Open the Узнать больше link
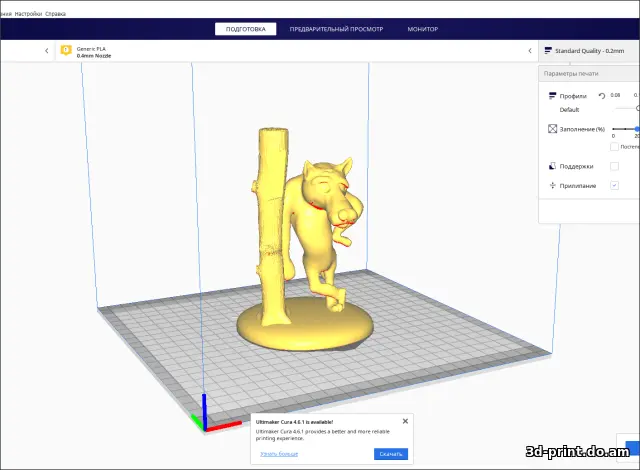 coord(279,454)
